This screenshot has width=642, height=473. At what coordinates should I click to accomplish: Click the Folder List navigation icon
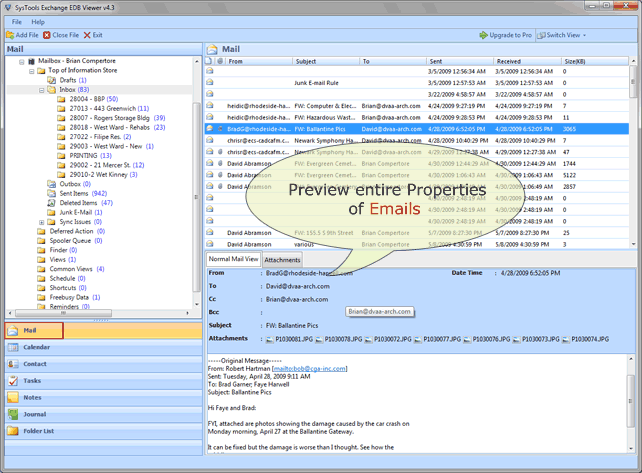[13, 431]
